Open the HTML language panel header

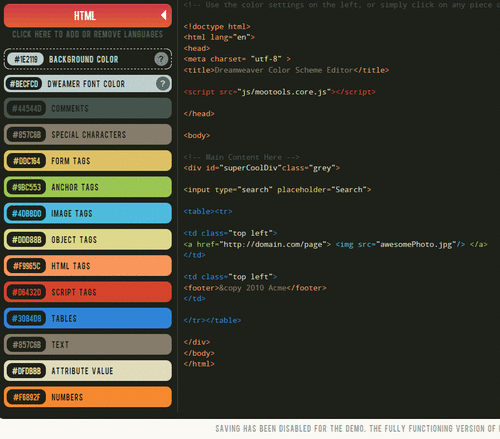(88, 16)
